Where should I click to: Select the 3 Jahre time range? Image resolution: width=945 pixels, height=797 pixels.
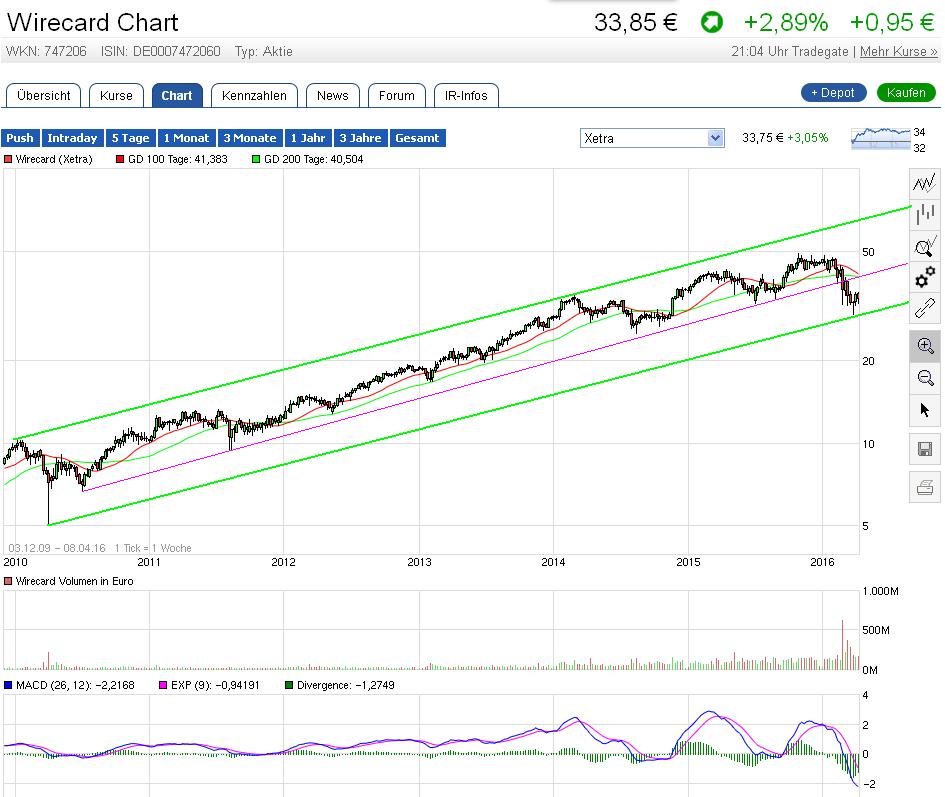(360, 138)
